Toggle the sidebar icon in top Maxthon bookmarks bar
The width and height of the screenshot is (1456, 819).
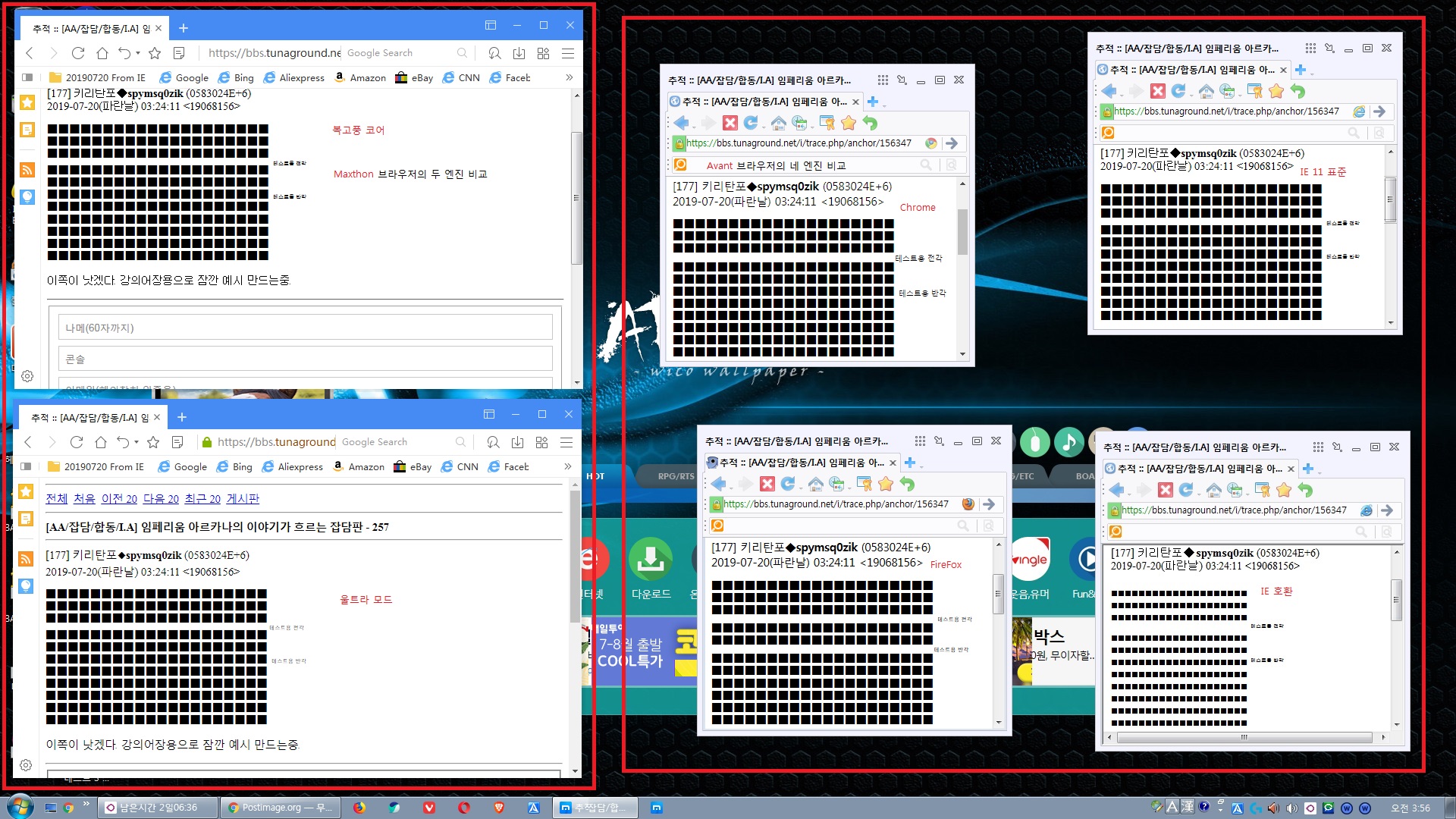[x=27, y=77]
